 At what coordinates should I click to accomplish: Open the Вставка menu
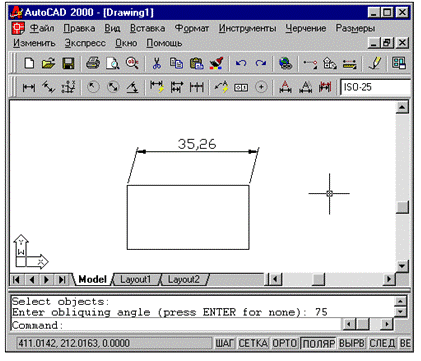147,28
